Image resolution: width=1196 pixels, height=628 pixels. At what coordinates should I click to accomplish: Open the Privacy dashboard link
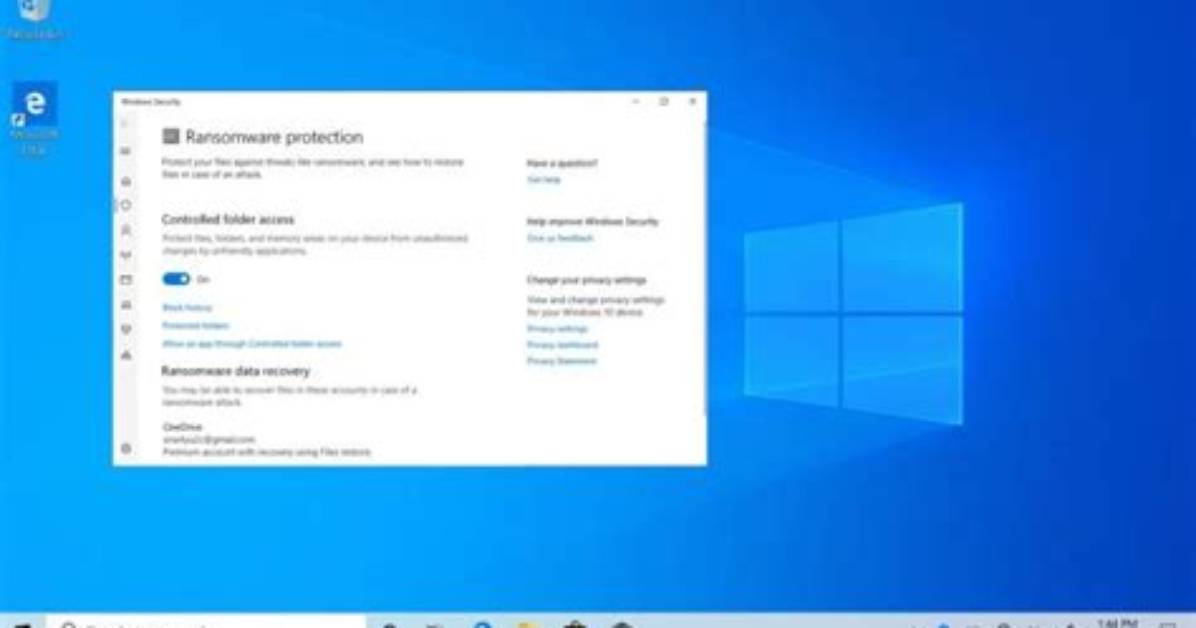pyautogui.click(x=563, y=345)
